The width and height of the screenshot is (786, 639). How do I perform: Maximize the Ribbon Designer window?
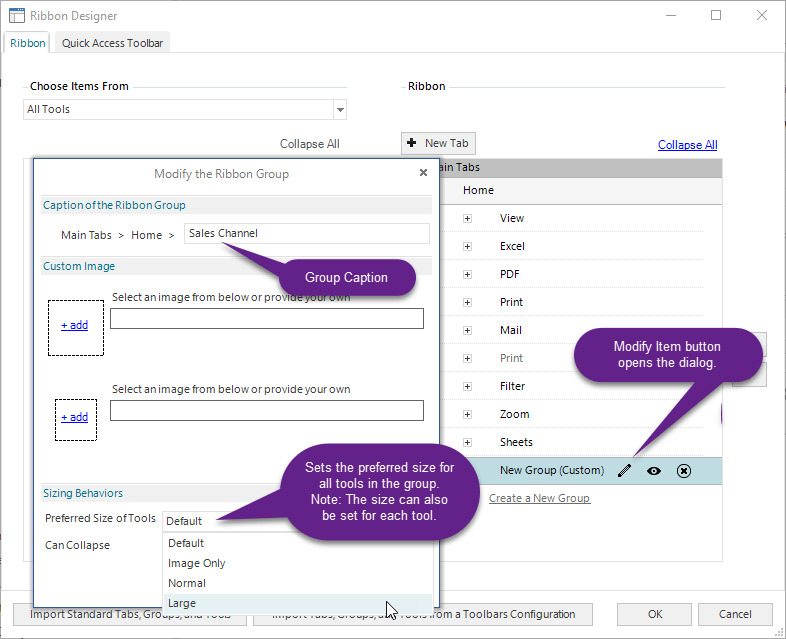[716, 16]
